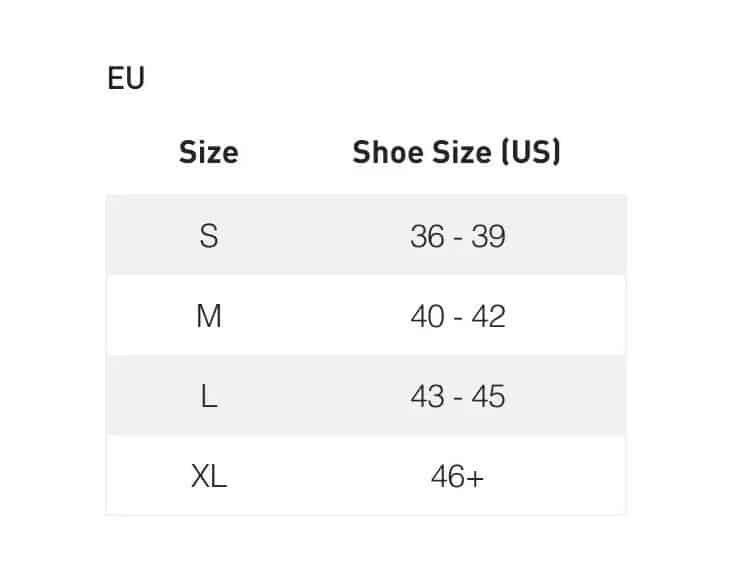Select the S size cell
The width and height of the screenshot is (731, 580).
point(208,236)
